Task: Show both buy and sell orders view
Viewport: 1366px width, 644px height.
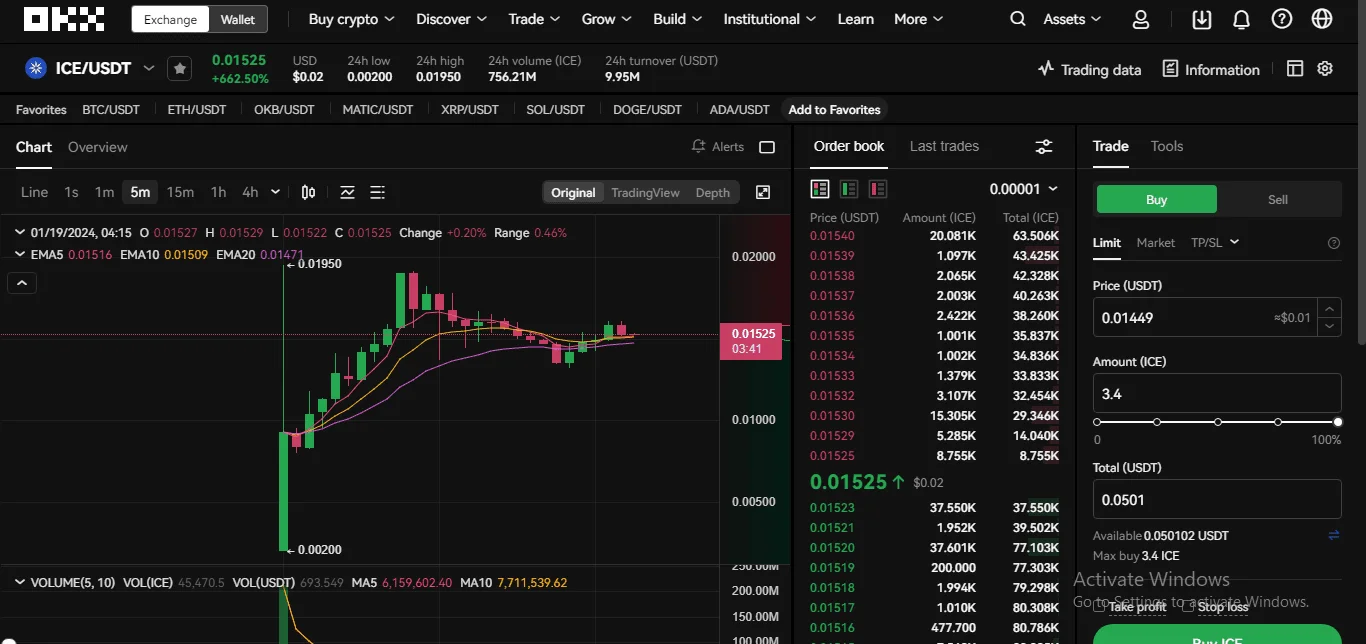Action: click(x=820, y=189)
